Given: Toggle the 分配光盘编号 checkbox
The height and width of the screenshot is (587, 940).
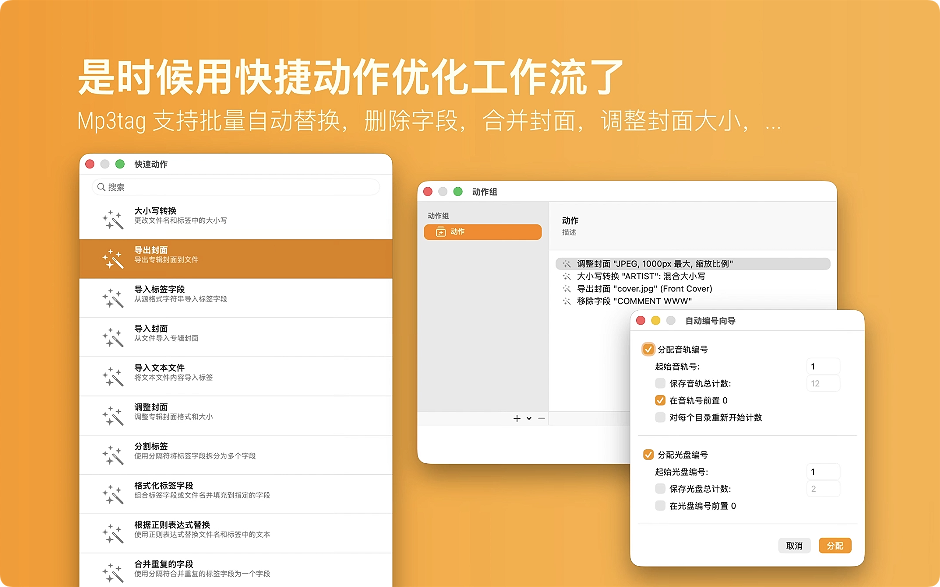Looking at the screenshot, I should click(x=648, y=454).
